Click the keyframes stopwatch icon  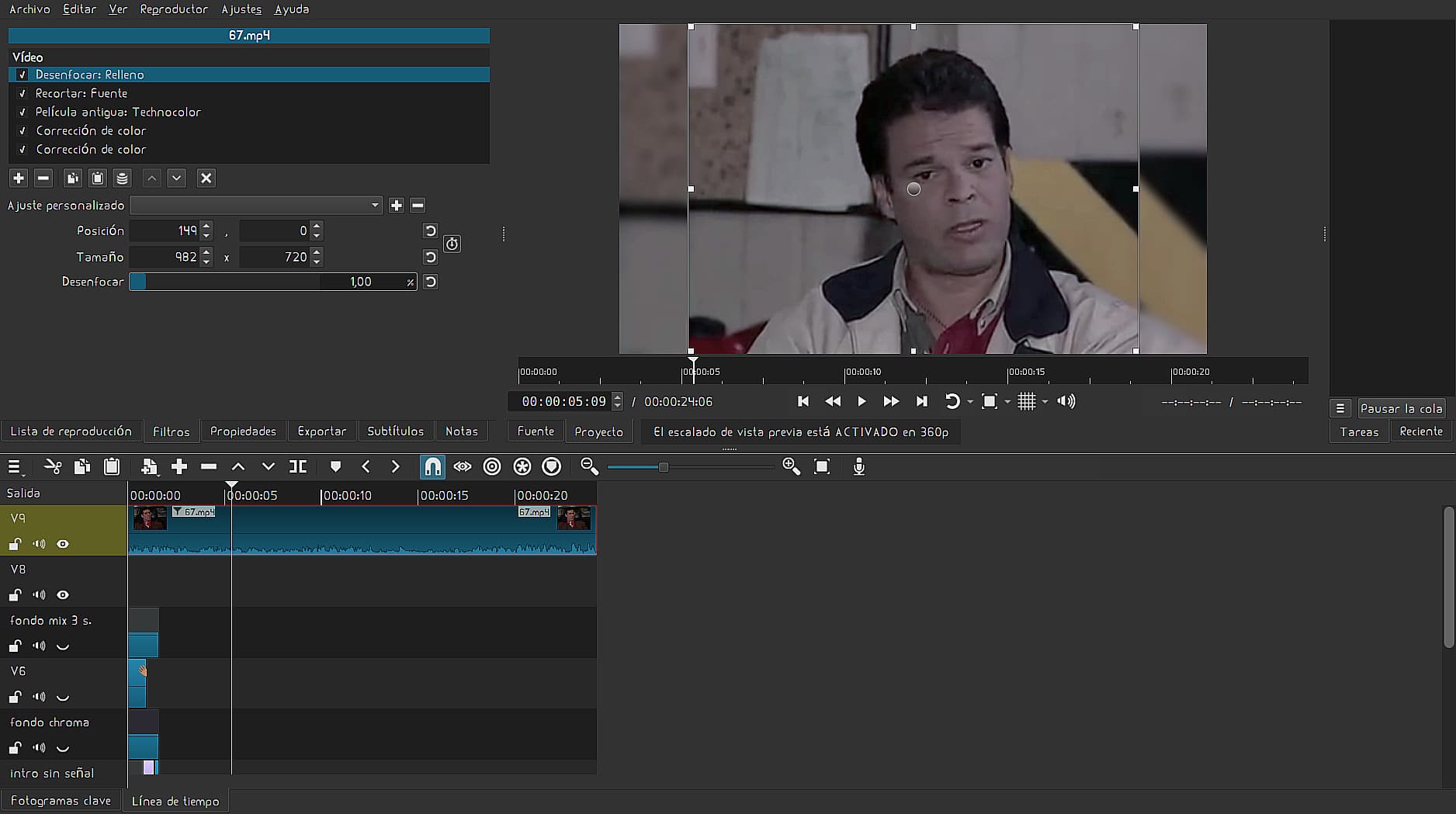pyautogui.click(x=452, y=244)
